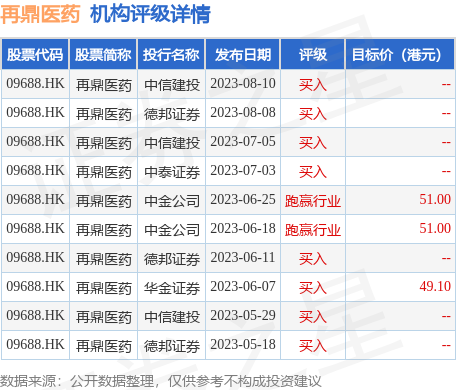Viewport: 456px width, 390px height.
Task: Click date cell 2023-08-10
Action: 243,83
